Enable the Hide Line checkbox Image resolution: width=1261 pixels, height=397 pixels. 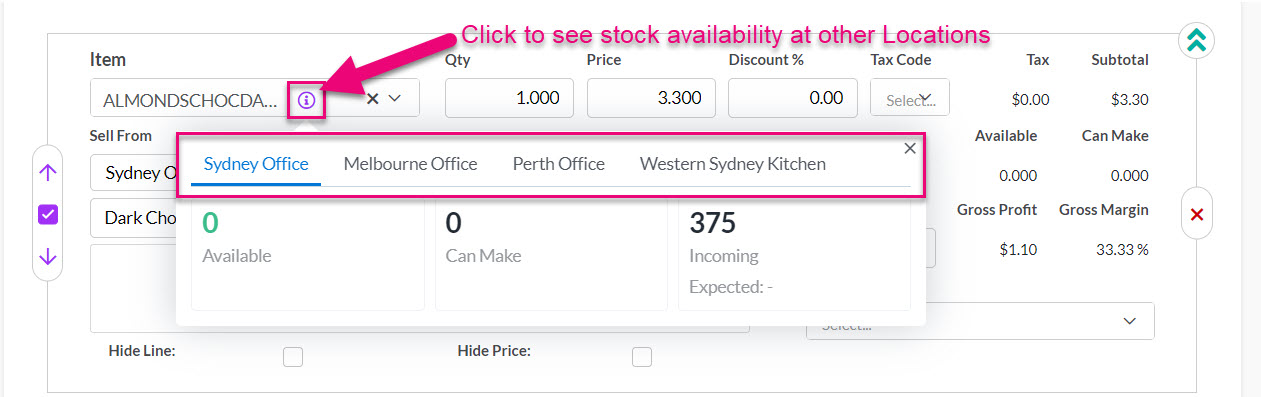[293, 357]
